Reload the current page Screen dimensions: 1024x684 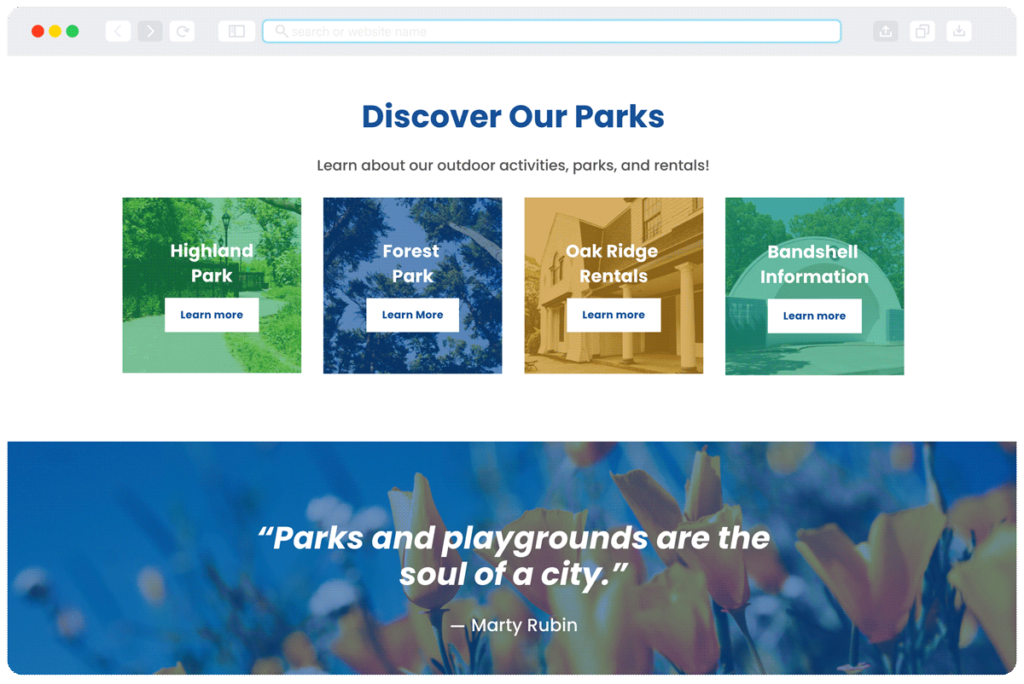tap(182, 30)
